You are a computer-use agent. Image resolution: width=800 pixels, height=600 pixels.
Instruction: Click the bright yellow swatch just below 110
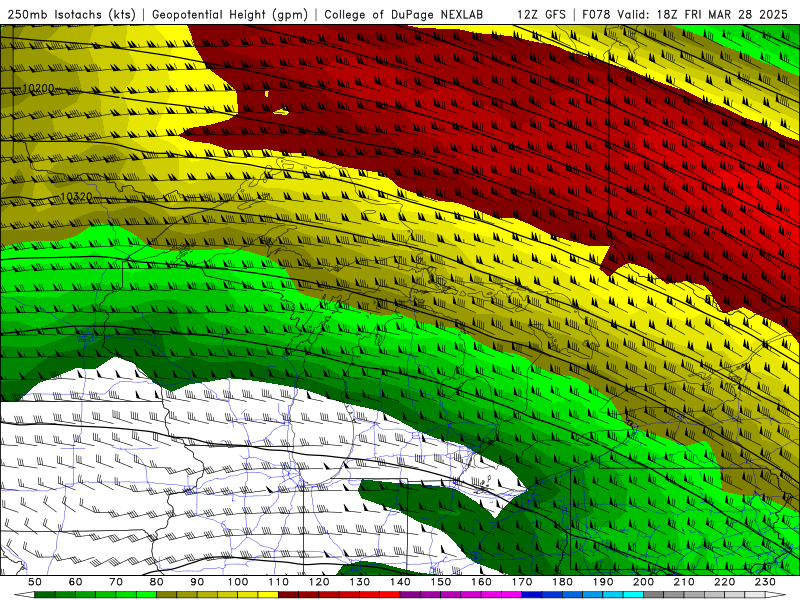pos(268,595)
